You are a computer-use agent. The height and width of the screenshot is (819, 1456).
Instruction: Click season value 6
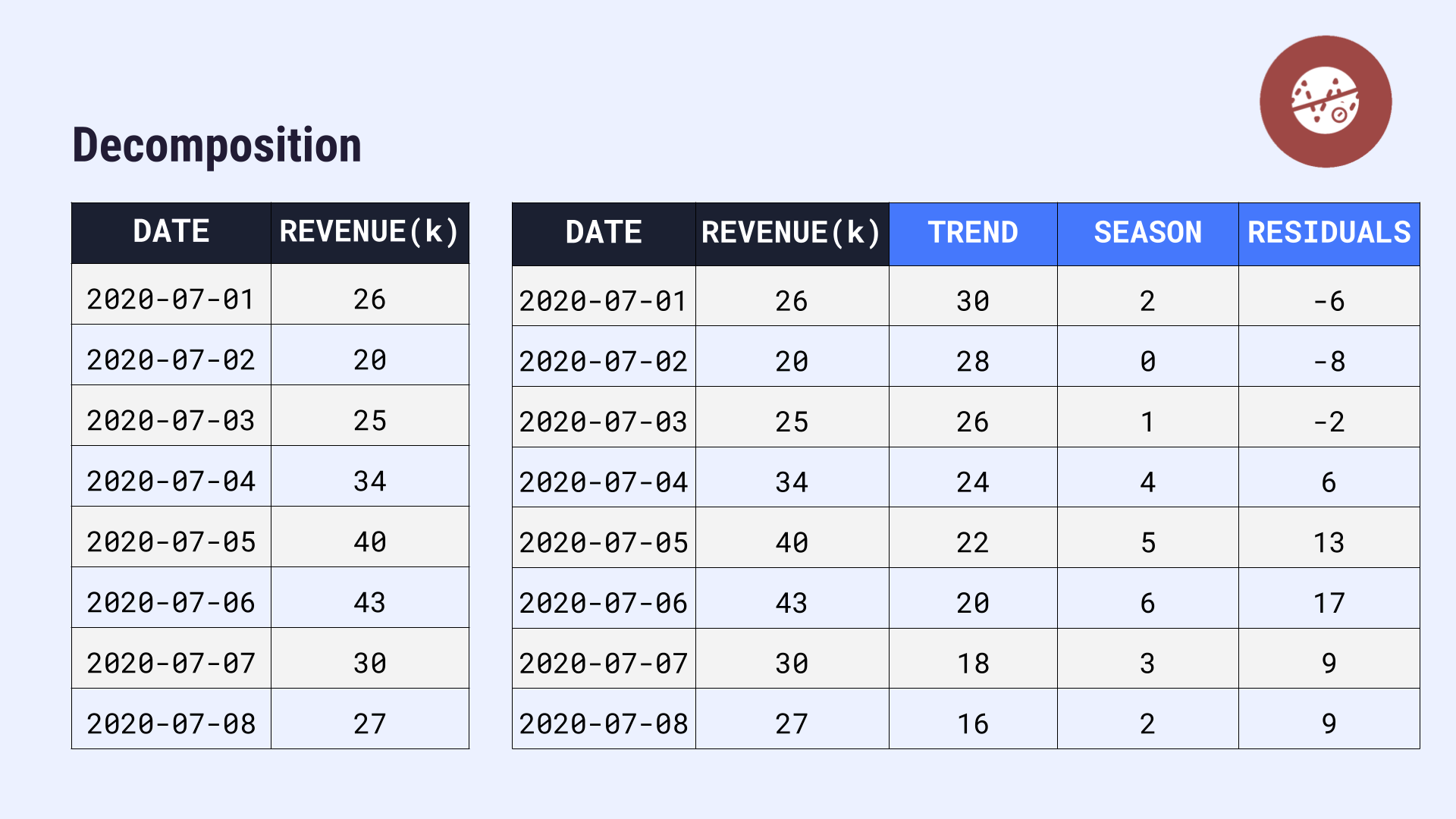1147,604
